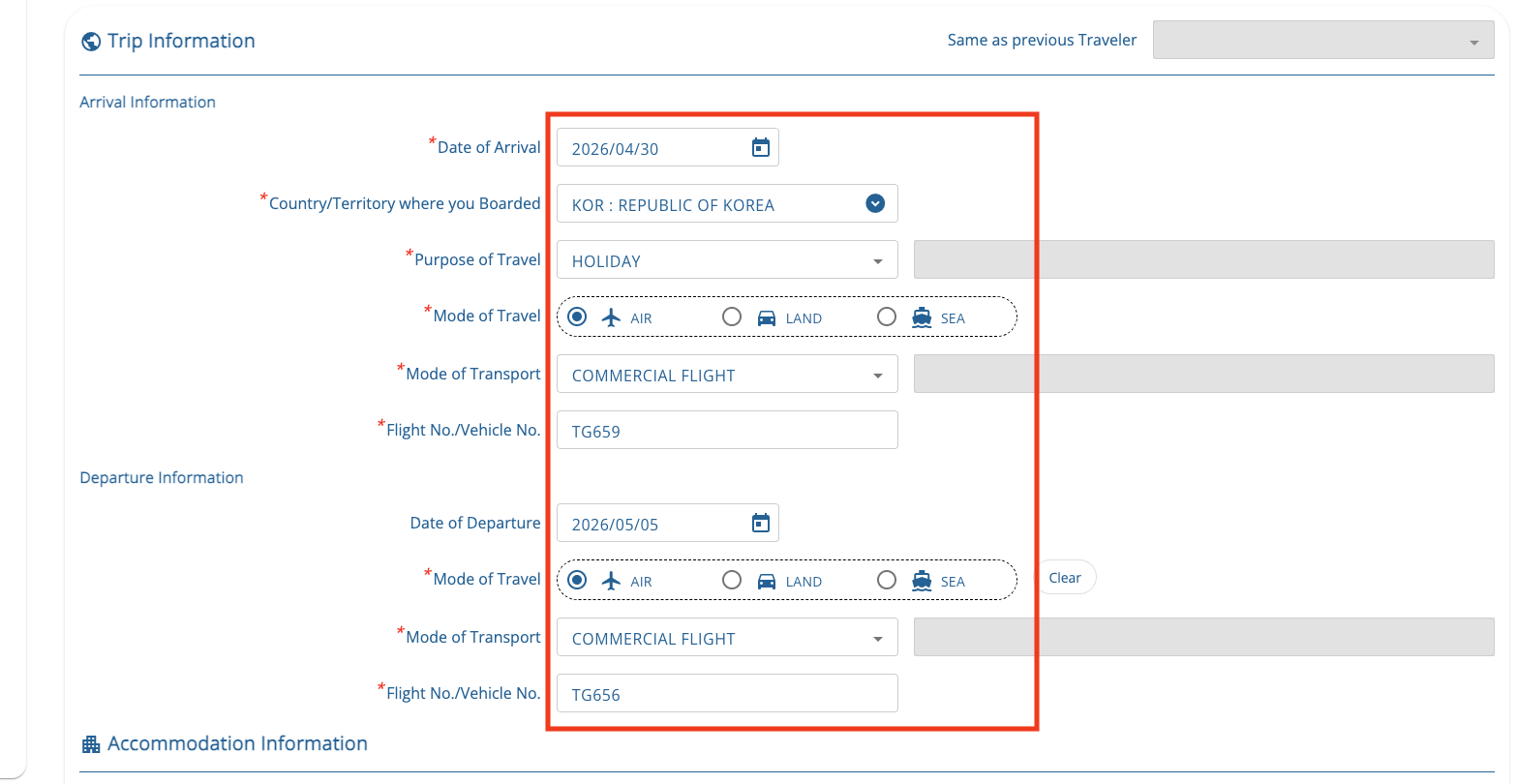Click the arrival car LAND icon

767,317
